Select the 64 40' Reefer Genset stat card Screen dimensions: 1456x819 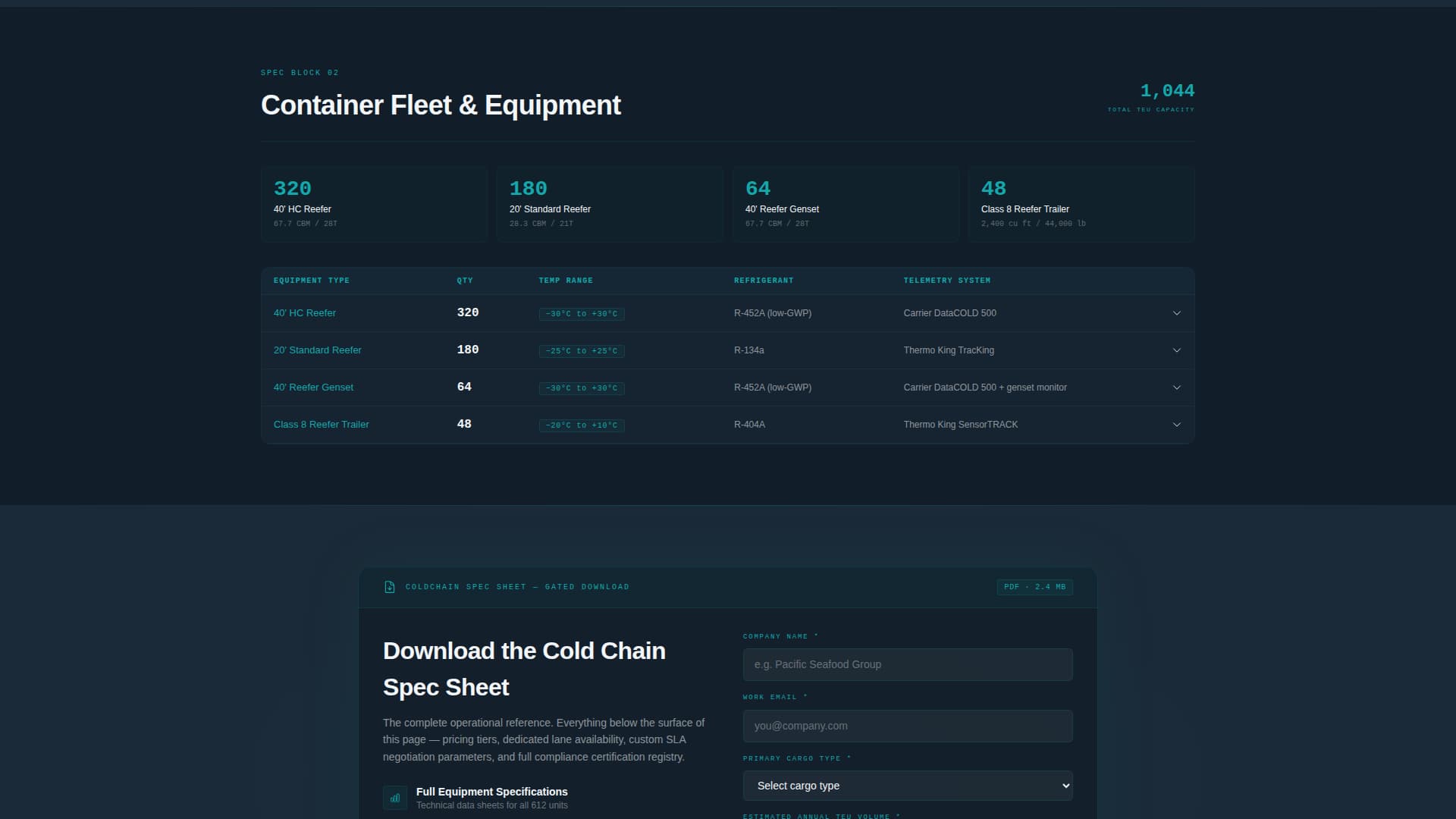tap(846, 204)
